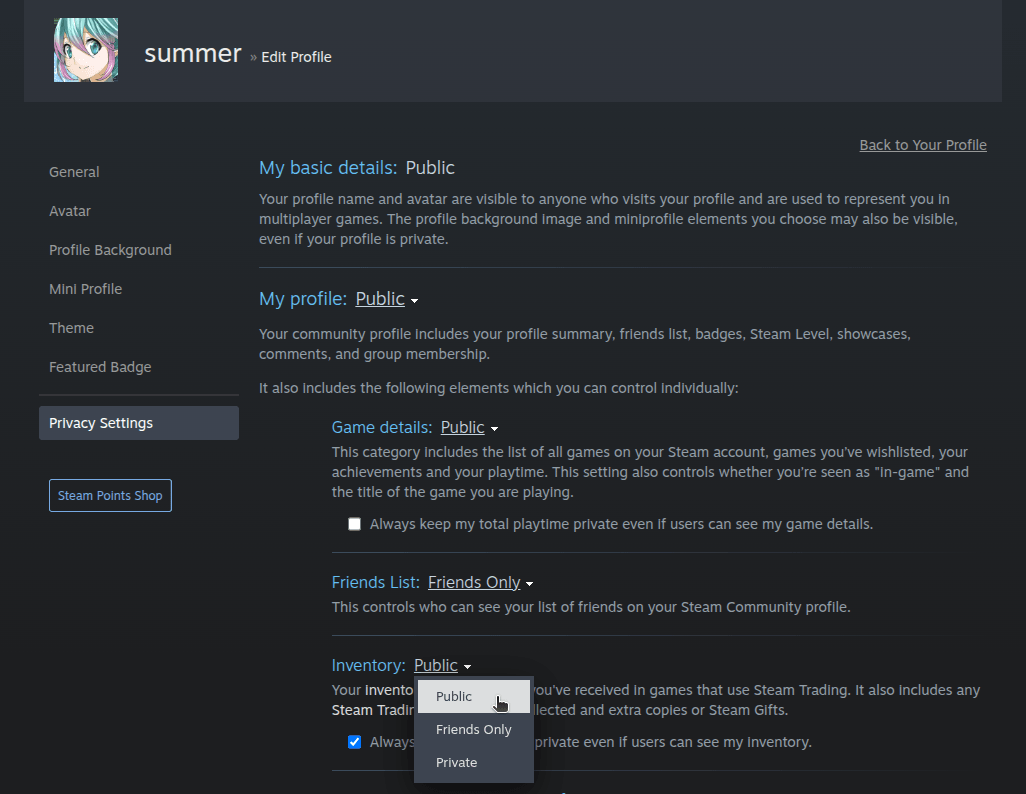This screenshot has width=1026, height=794.
Task: Choose Friends Only for Inventory visibility
Action: [473, 729]
